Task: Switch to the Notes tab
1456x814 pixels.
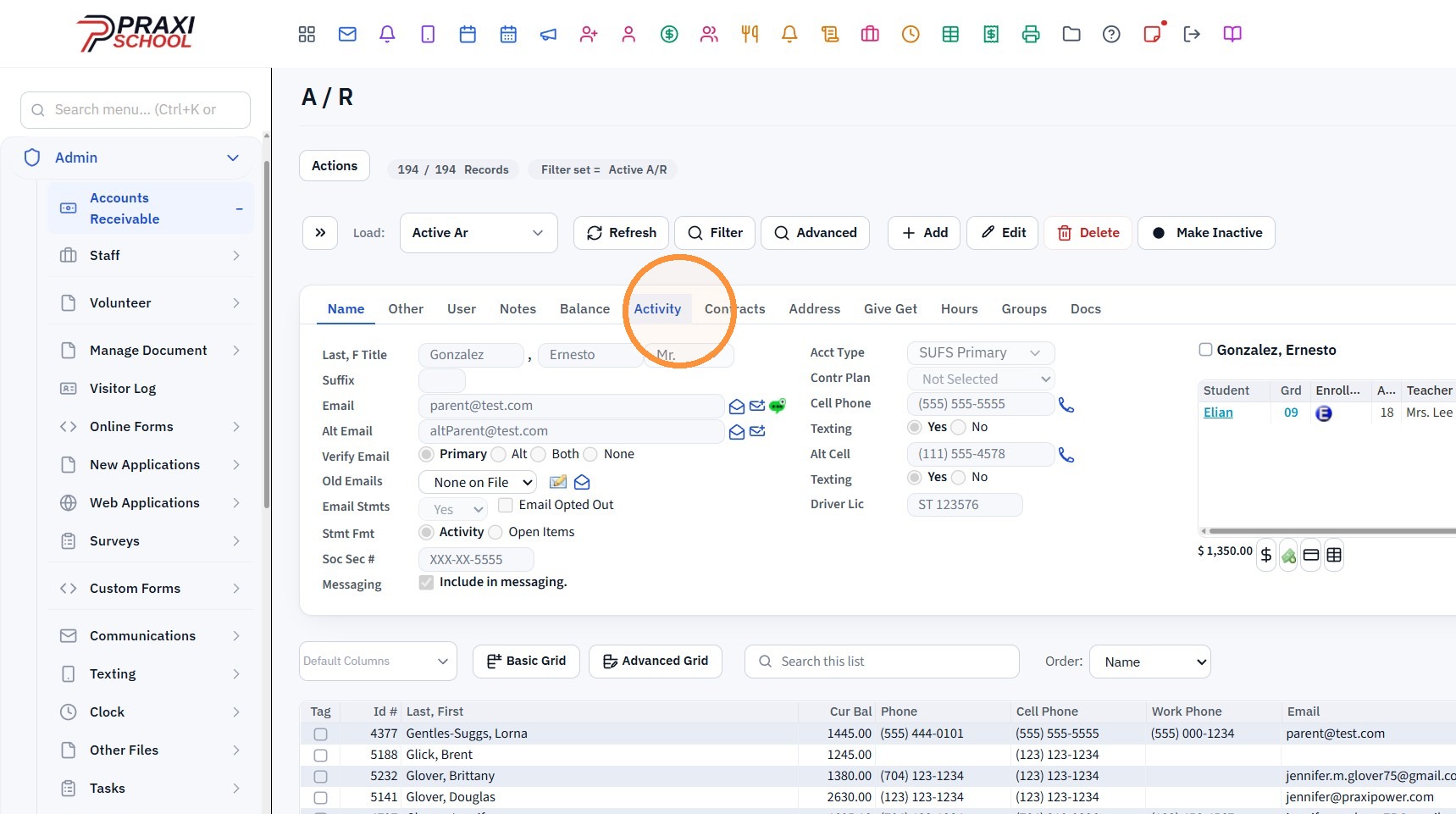Action: point(518,309)
